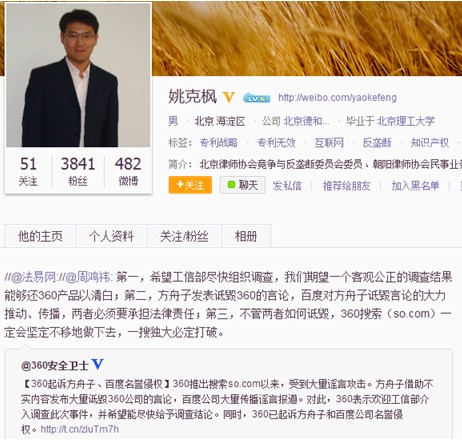Screen dimensions: 462x441
Task: Switch to the 个人资料 tab
Action: [x=112, y=236]
